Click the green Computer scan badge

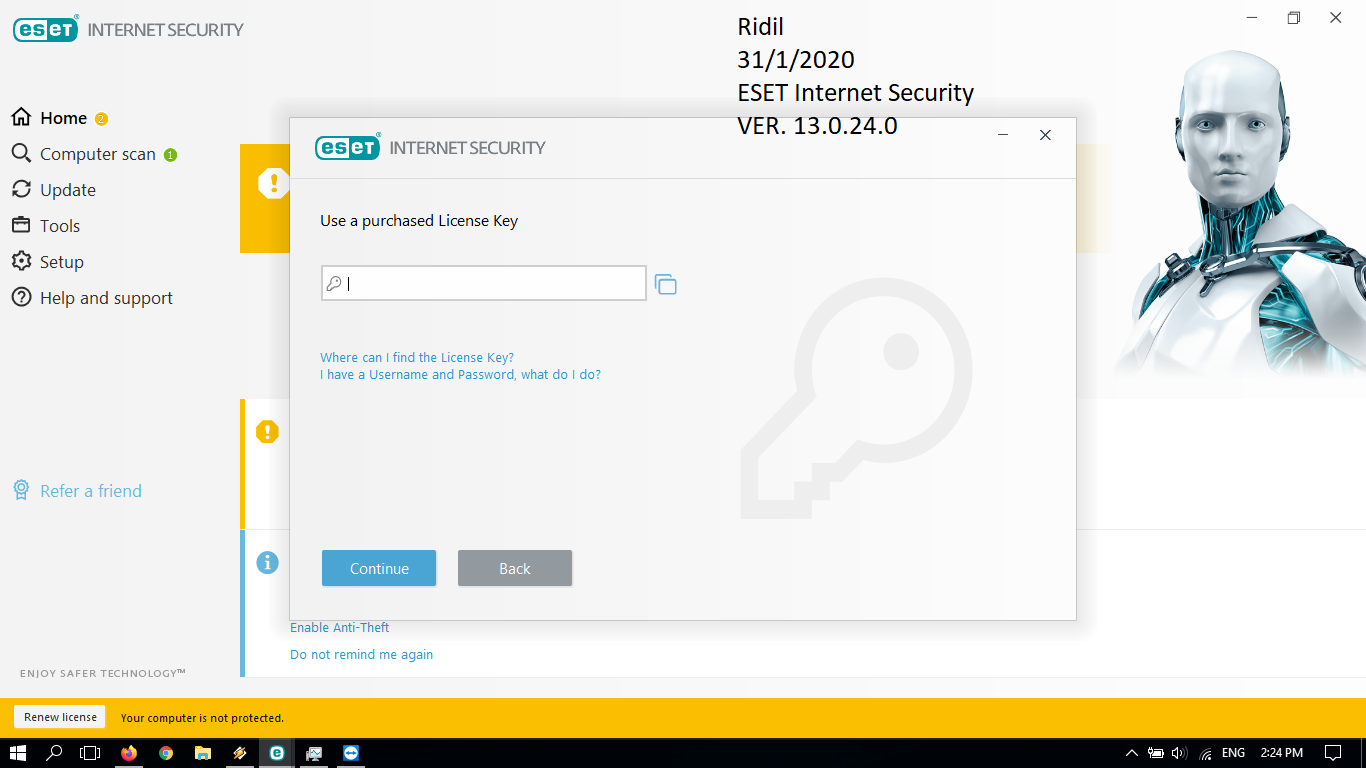pyautogui.click(x=170, y=155)
